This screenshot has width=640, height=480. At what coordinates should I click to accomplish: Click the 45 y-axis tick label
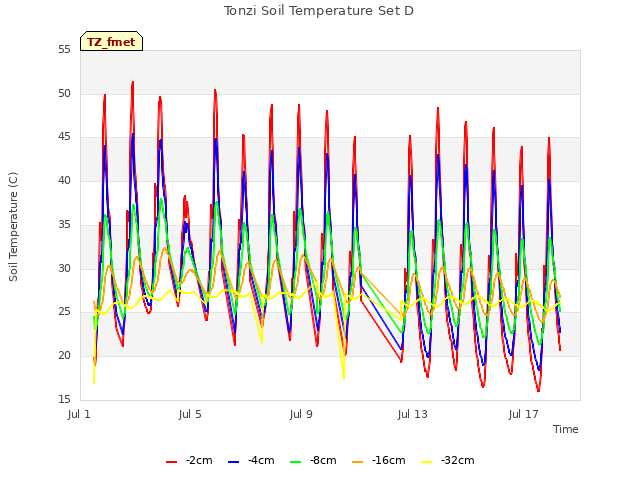(x=64, y=137)
